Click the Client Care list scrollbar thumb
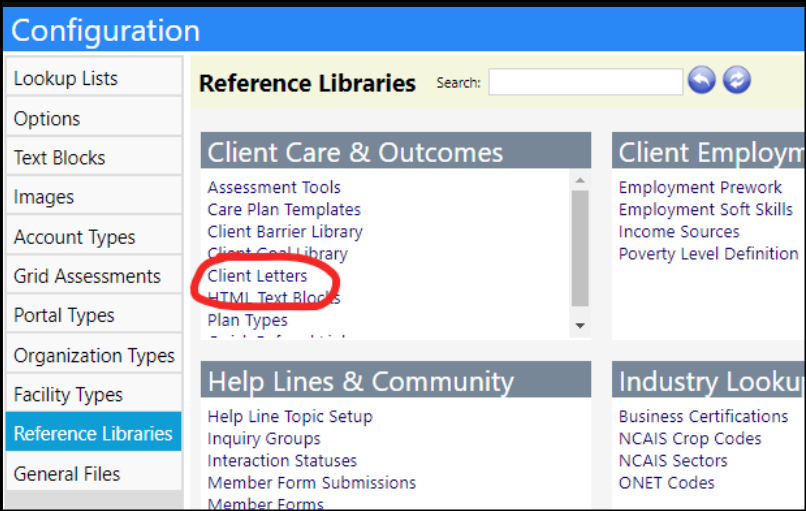The width and height of the screenshot is (806, 511). [x=580, y=248]
